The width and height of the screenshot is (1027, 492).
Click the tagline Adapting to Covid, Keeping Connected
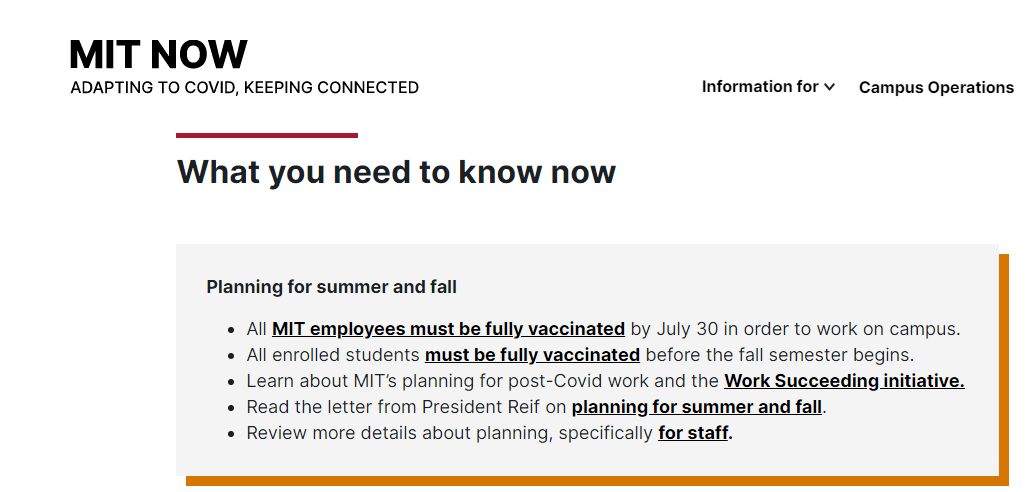coord(244,87)
